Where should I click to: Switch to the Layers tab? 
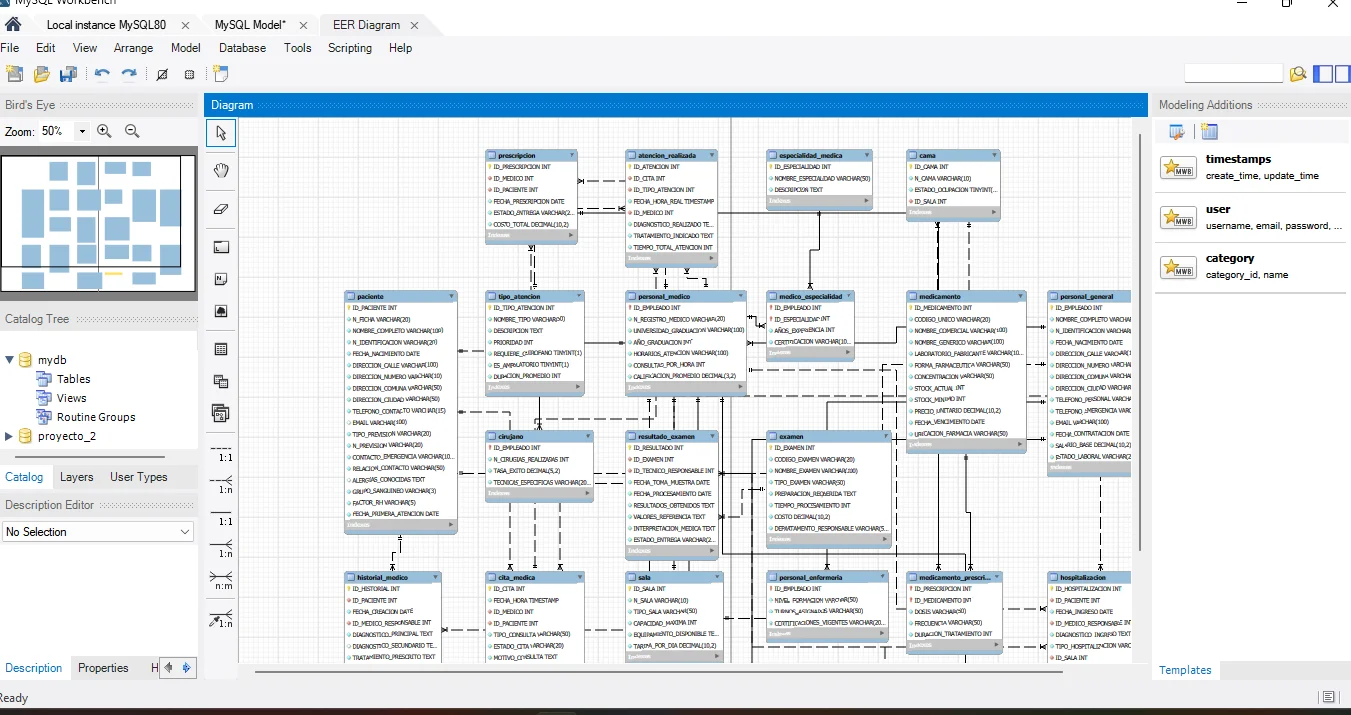click(76, 477)
